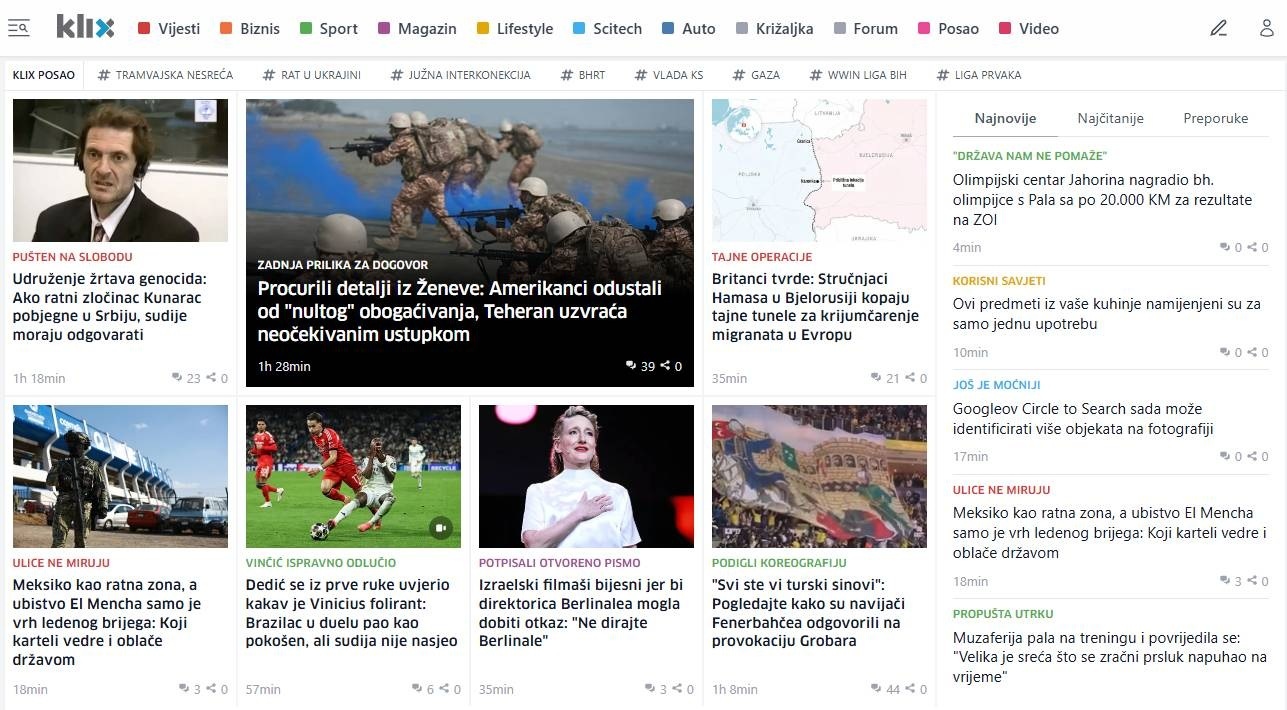Open the Tramvajska nesreća hashtag link
The width and height of the screenshot is (1287, 710).
165,75
